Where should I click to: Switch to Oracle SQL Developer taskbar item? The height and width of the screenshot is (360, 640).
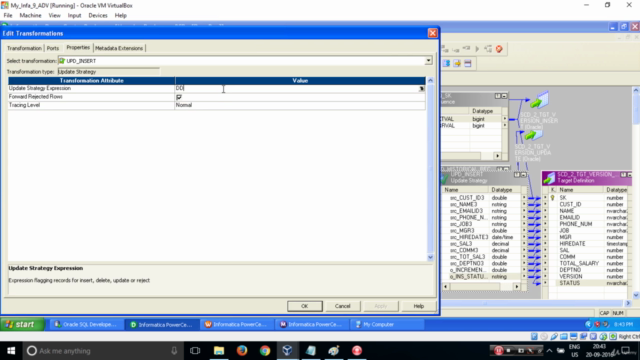pyautogui.click(x=86, y=324)
